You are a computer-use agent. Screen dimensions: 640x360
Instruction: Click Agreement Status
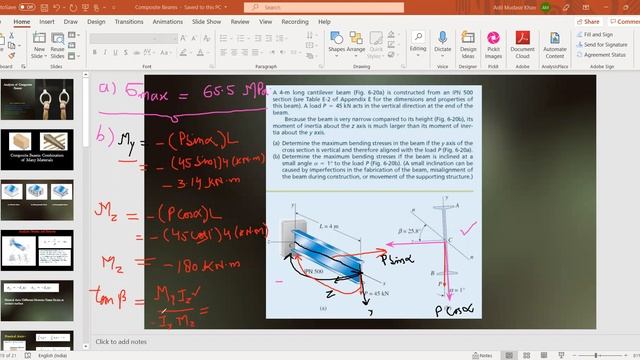coord(601,55)
